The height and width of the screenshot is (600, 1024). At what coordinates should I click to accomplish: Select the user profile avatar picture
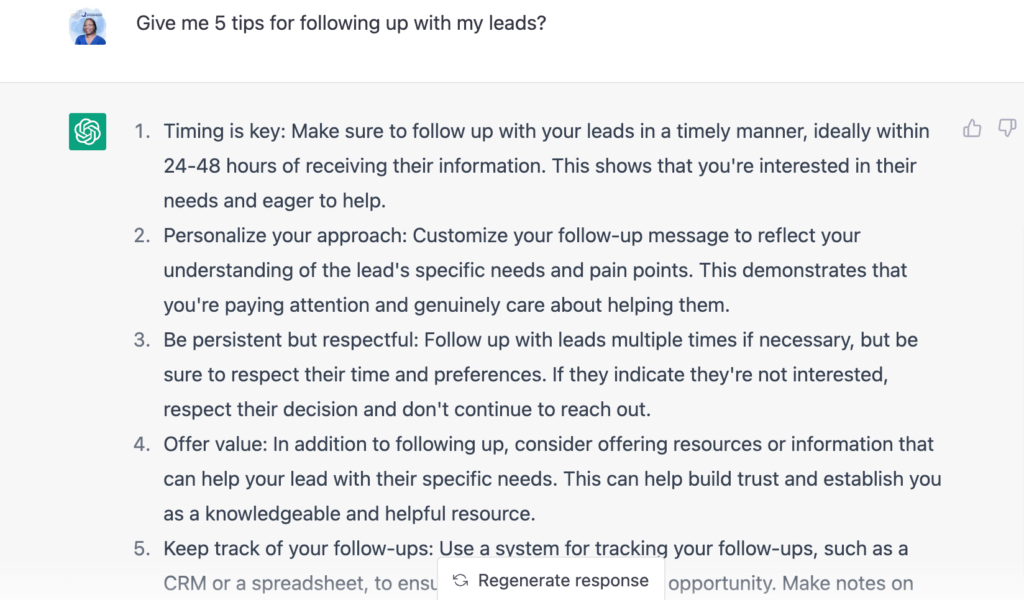click(x=88, y=27)
